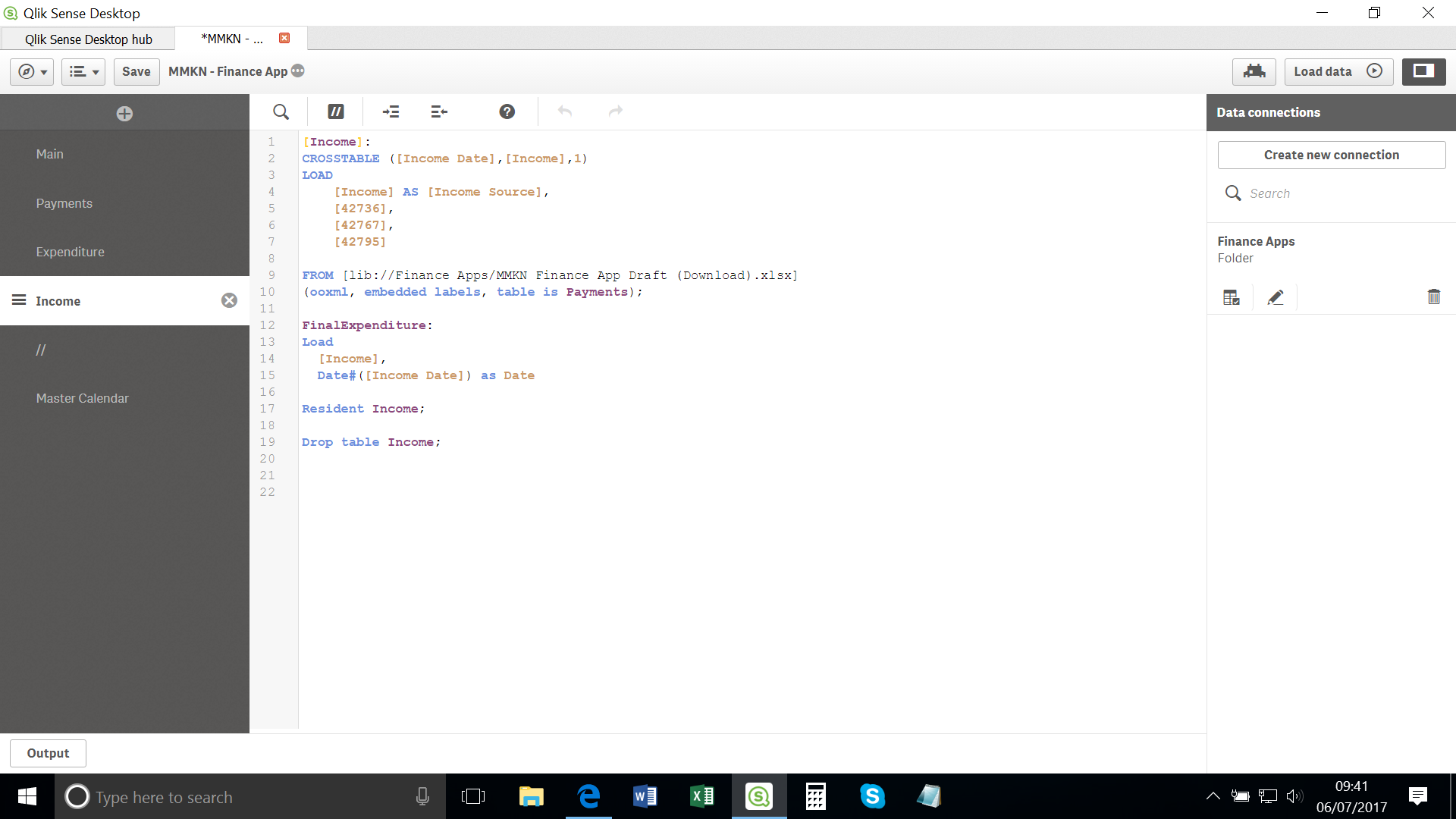The height and width of the screenshot is (819, 1456).
Task: Click the Drop table statement on line 19
Action: point(371,442)
